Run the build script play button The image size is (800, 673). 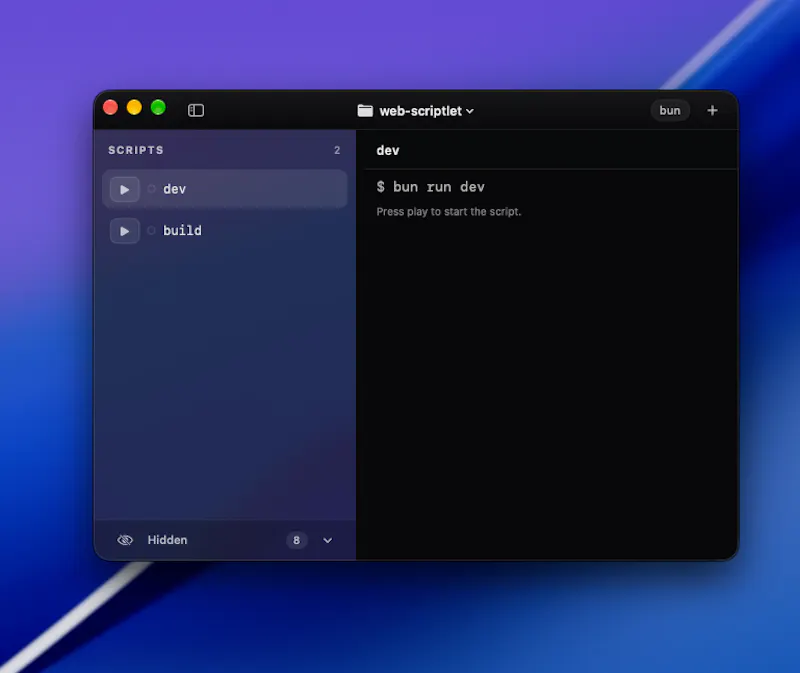pos(124,231)
